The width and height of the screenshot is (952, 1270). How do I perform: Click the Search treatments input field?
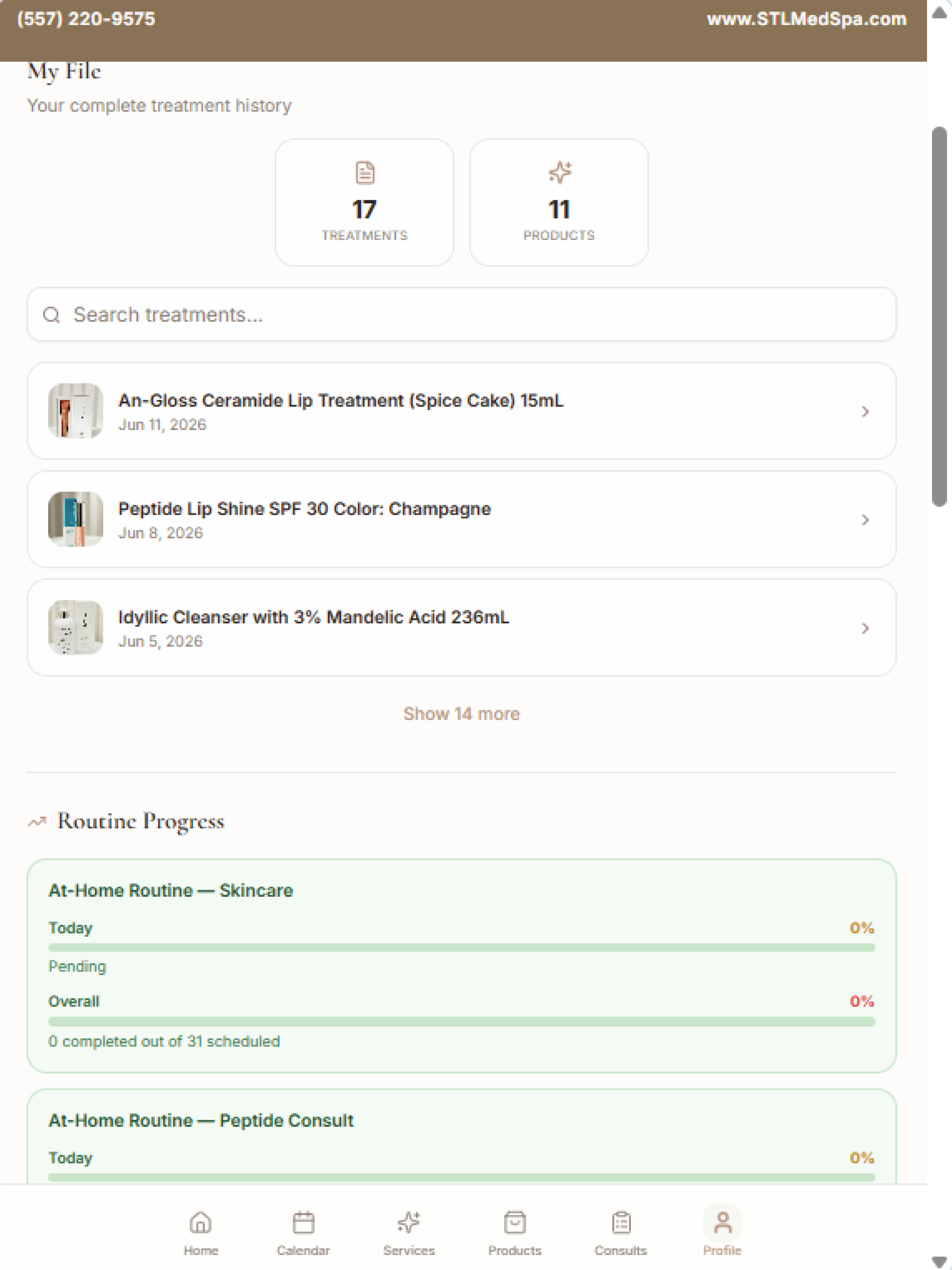pos(462,315)
